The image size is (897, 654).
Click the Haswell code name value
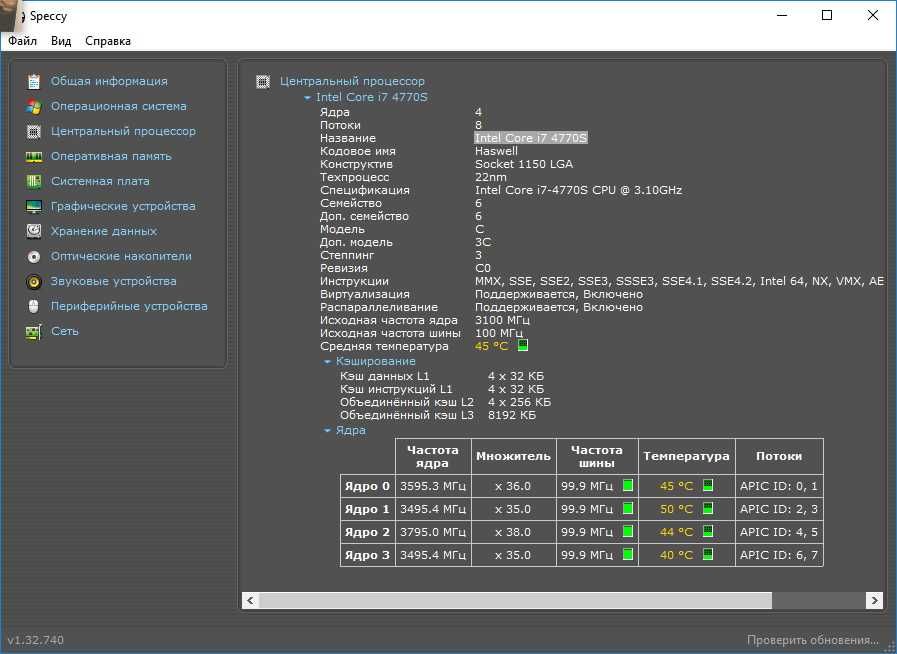tap(496, 151)
